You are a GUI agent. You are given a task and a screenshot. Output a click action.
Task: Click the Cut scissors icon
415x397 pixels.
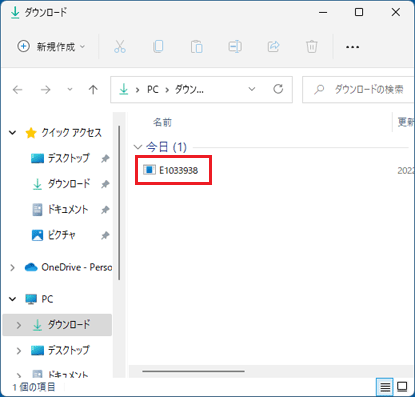pyautogui.click(x=120, y=47)
